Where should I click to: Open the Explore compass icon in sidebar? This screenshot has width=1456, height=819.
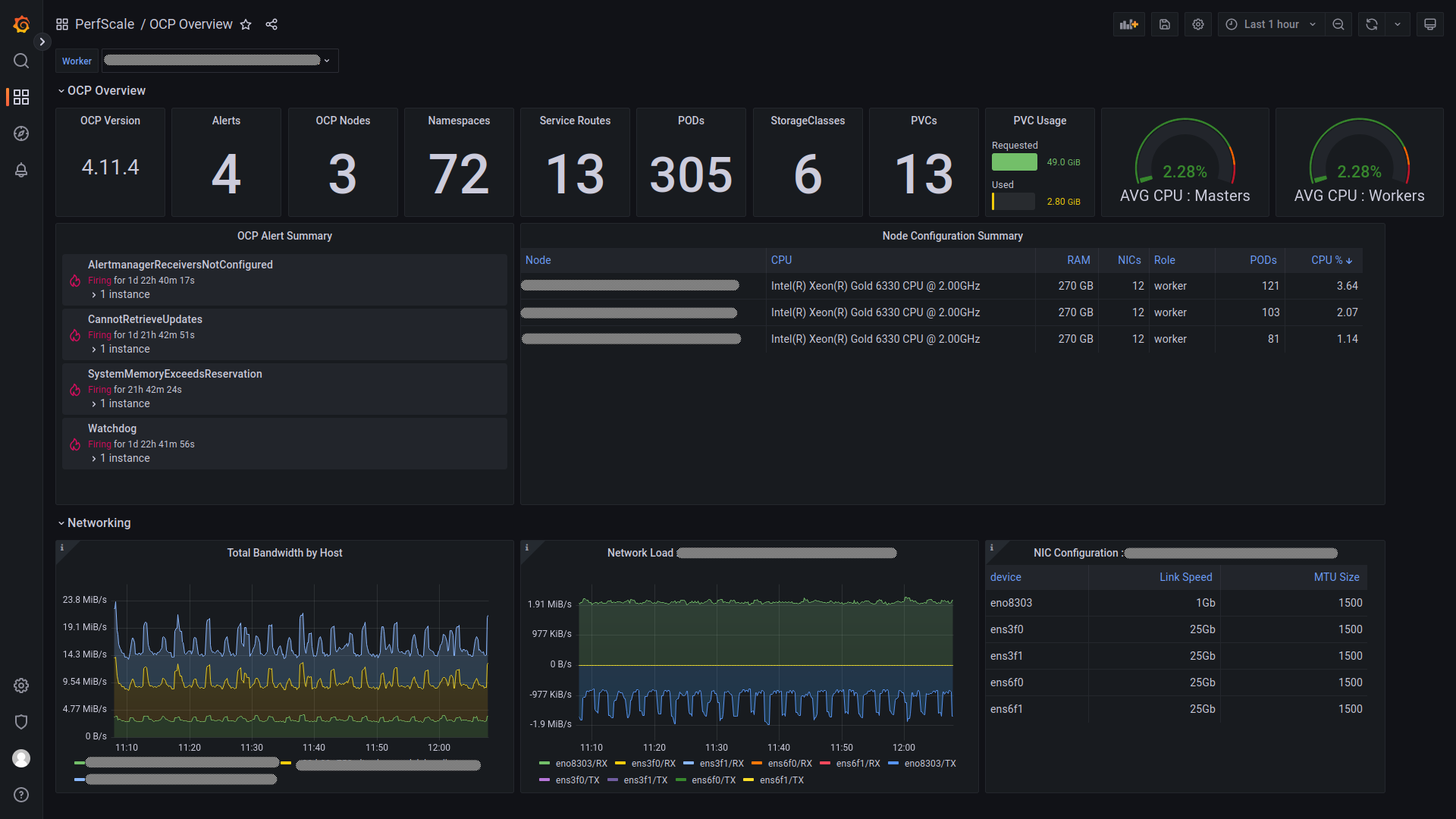21,133
